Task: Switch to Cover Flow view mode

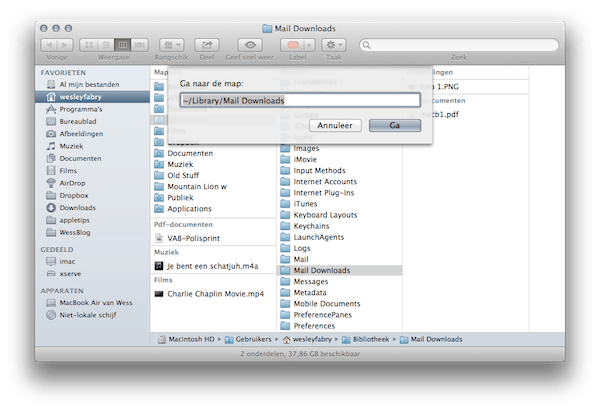Action: point(140,45)
